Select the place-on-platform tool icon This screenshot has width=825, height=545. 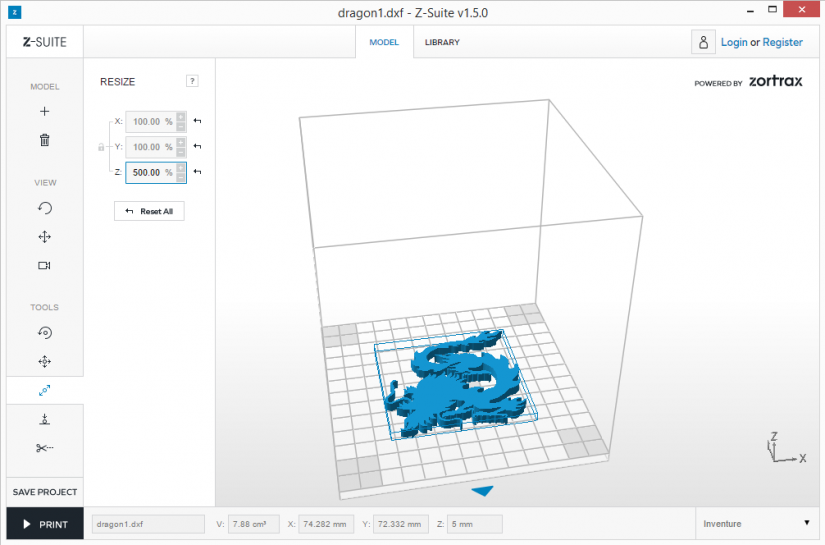coord(45,419)
